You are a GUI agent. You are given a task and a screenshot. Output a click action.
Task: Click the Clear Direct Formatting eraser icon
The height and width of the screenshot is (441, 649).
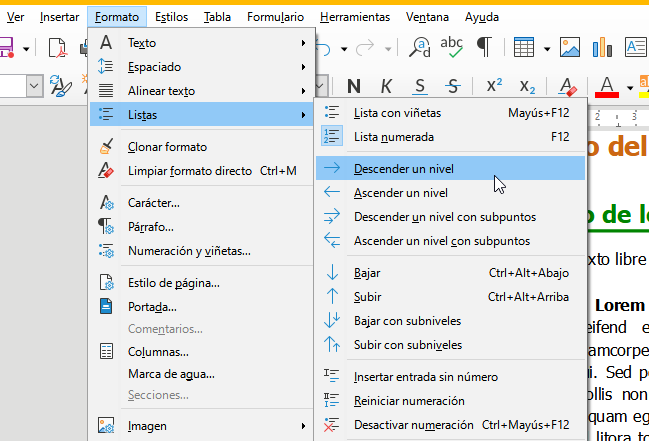click(567, 86)
